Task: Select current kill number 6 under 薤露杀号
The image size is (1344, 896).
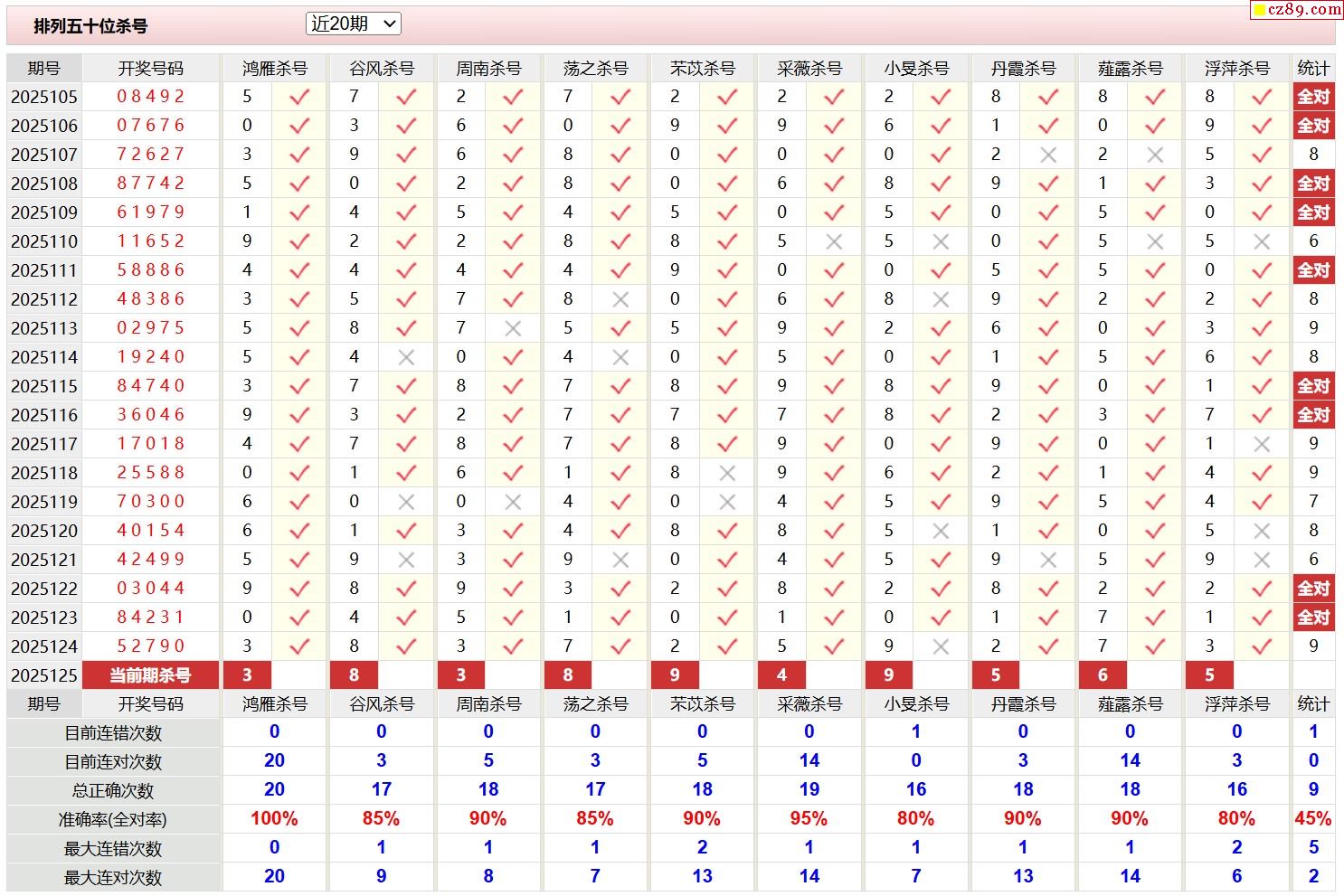Action: point(1103,675)
